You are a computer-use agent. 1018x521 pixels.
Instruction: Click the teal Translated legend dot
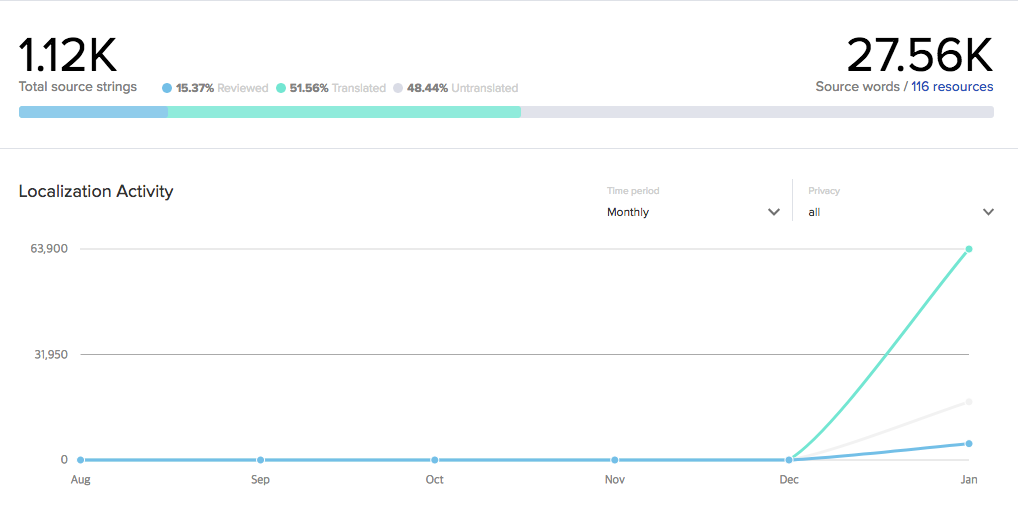click(280, 88)
